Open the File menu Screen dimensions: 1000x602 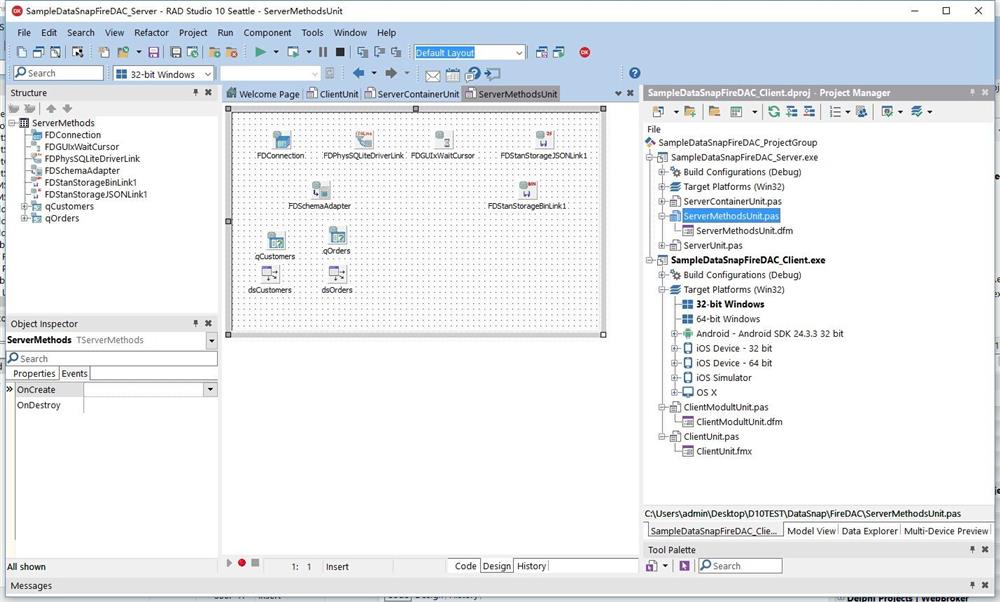(24, 33)
